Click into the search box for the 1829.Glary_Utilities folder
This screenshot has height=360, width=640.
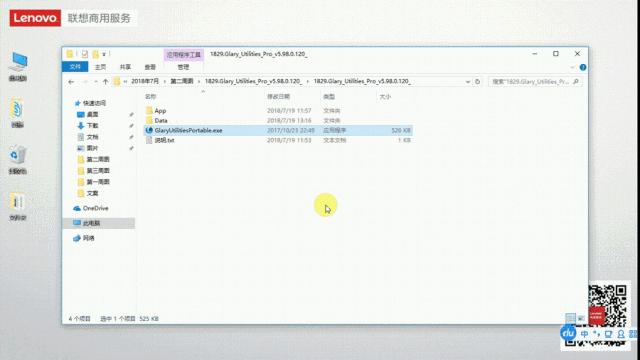coord(535,82)
